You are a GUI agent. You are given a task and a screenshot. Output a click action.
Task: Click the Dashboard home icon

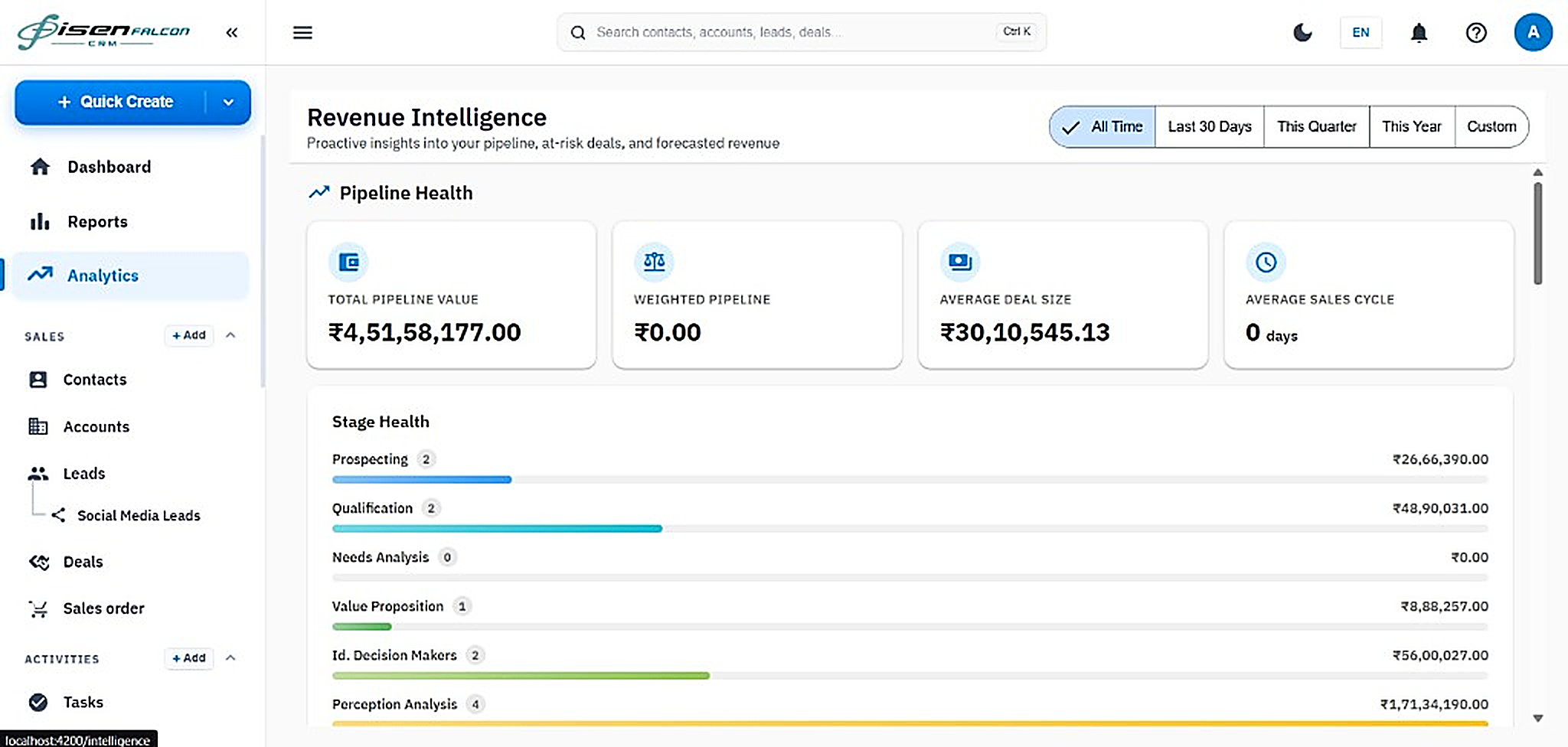coord(40,166)
